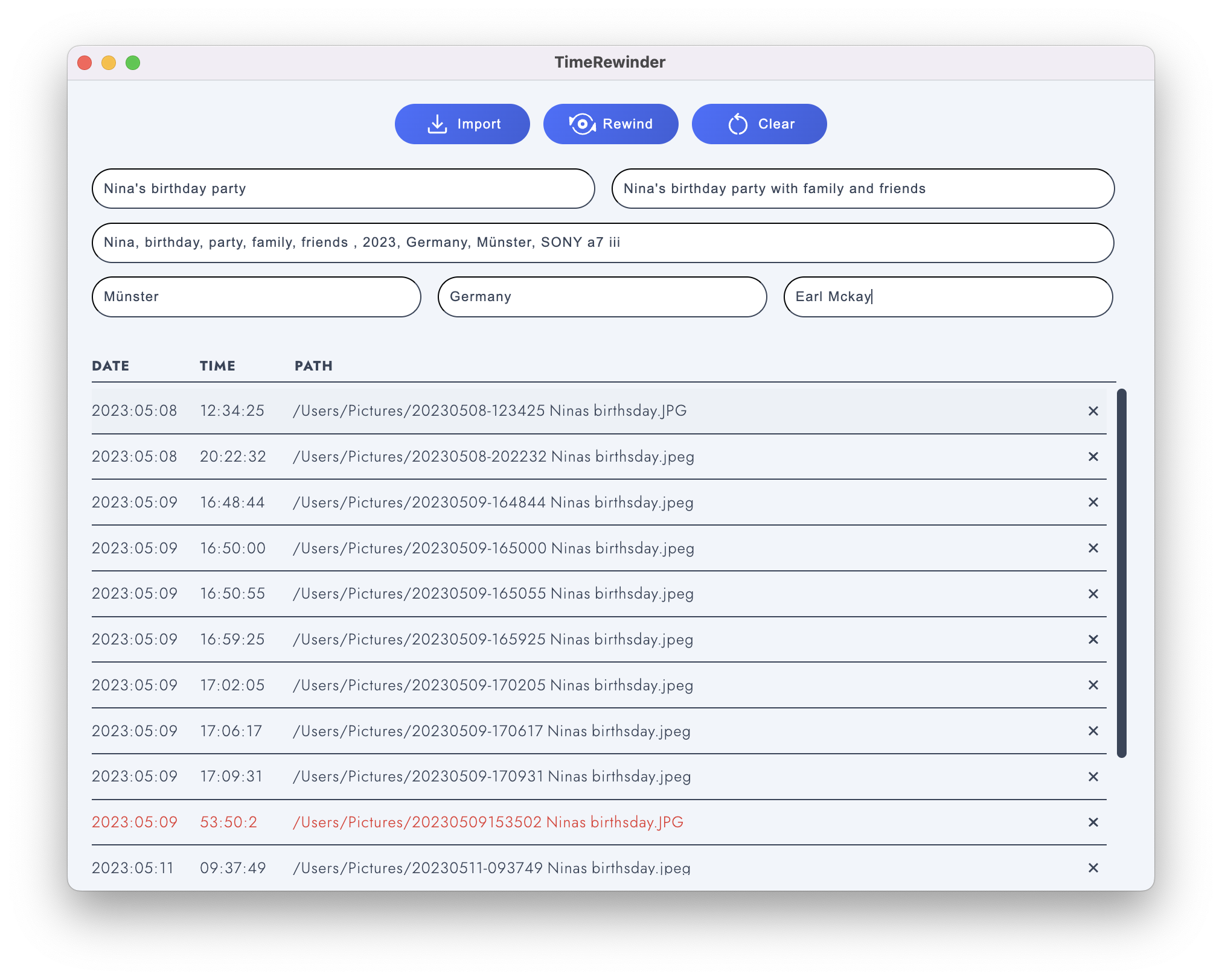This screenshot has width=1222, height=980.
Task: Remove the 16:50:00 file row
Action: point(1093,548)
